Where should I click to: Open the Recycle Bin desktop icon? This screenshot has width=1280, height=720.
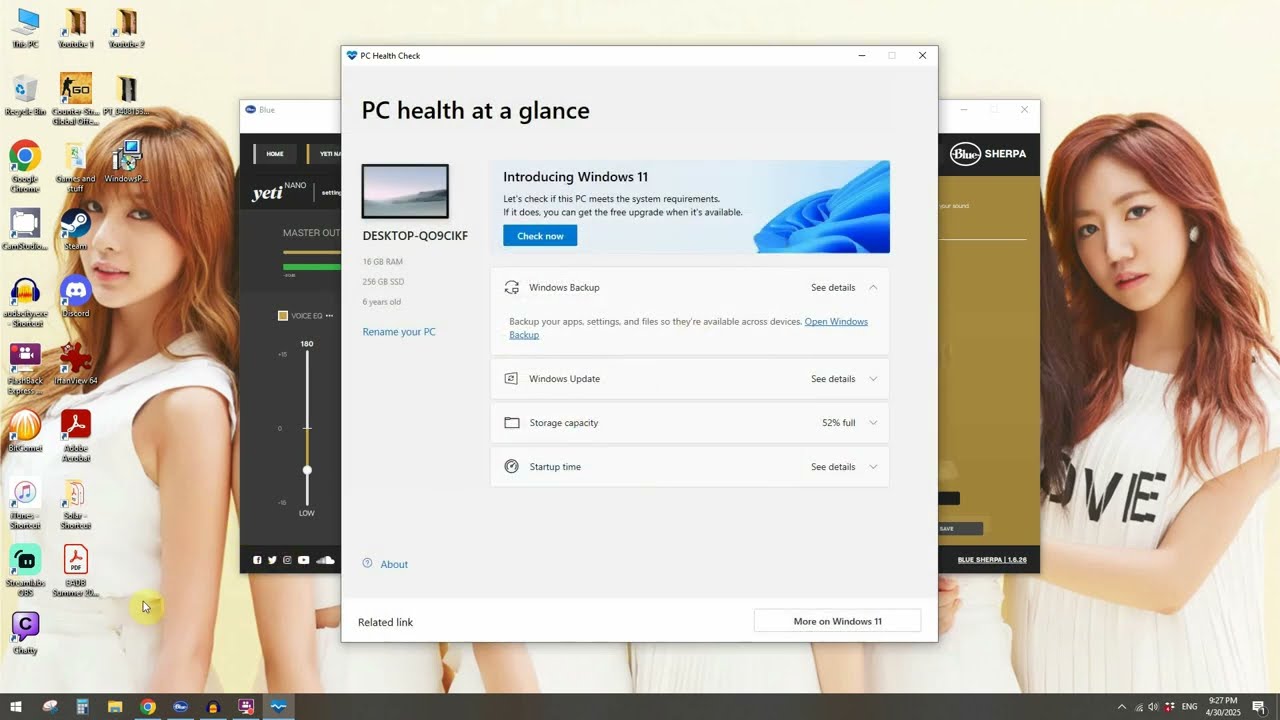(x=25, y=95)
